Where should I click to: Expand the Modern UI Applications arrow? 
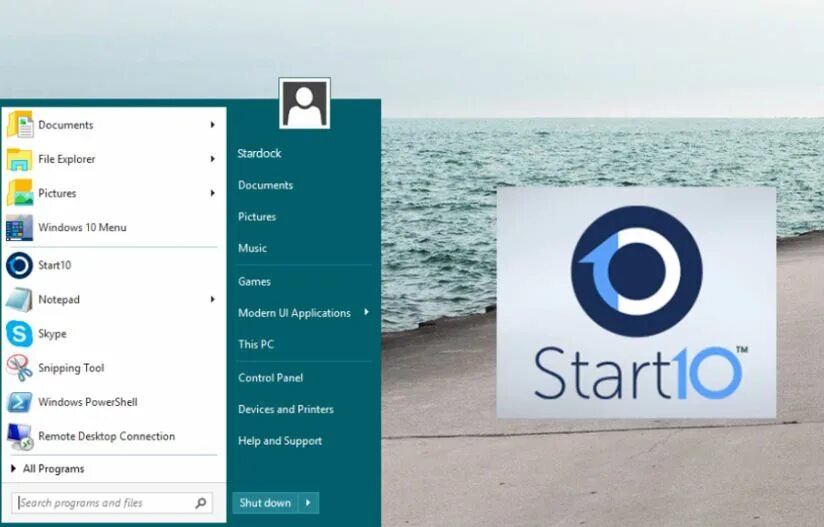[366, 312]
